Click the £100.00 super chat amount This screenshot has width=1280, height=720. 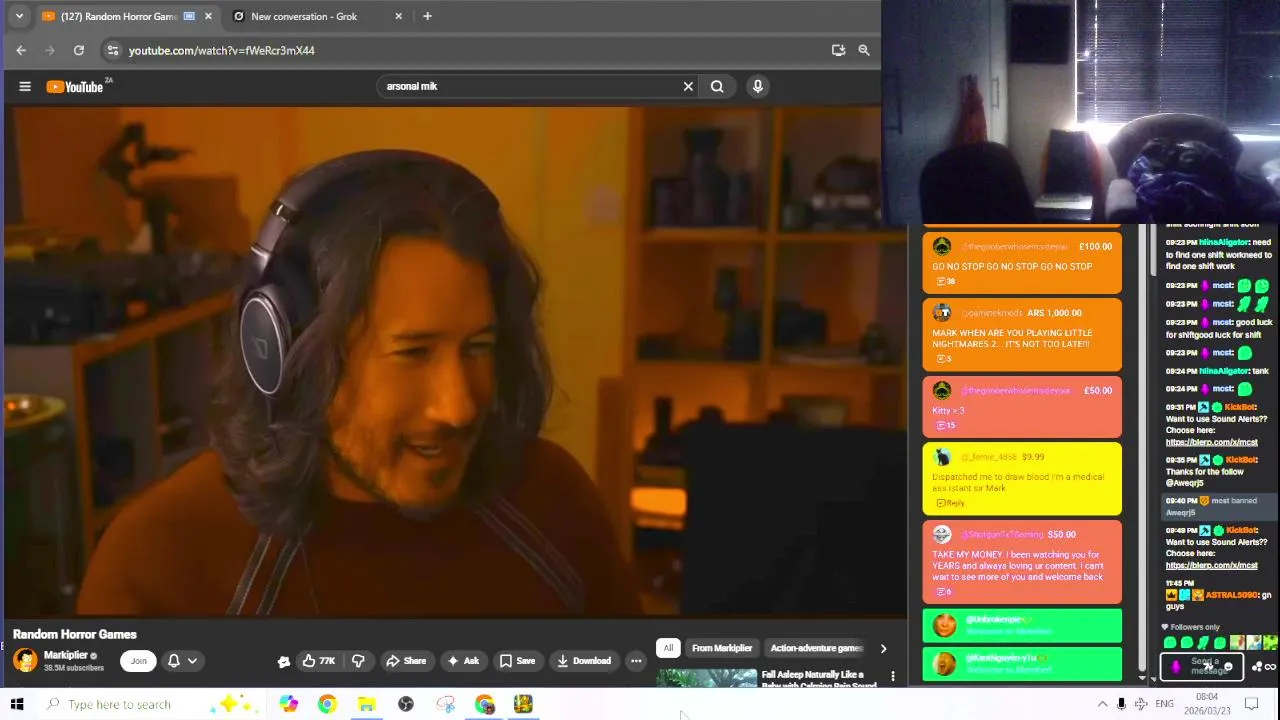pos(1095,247)
